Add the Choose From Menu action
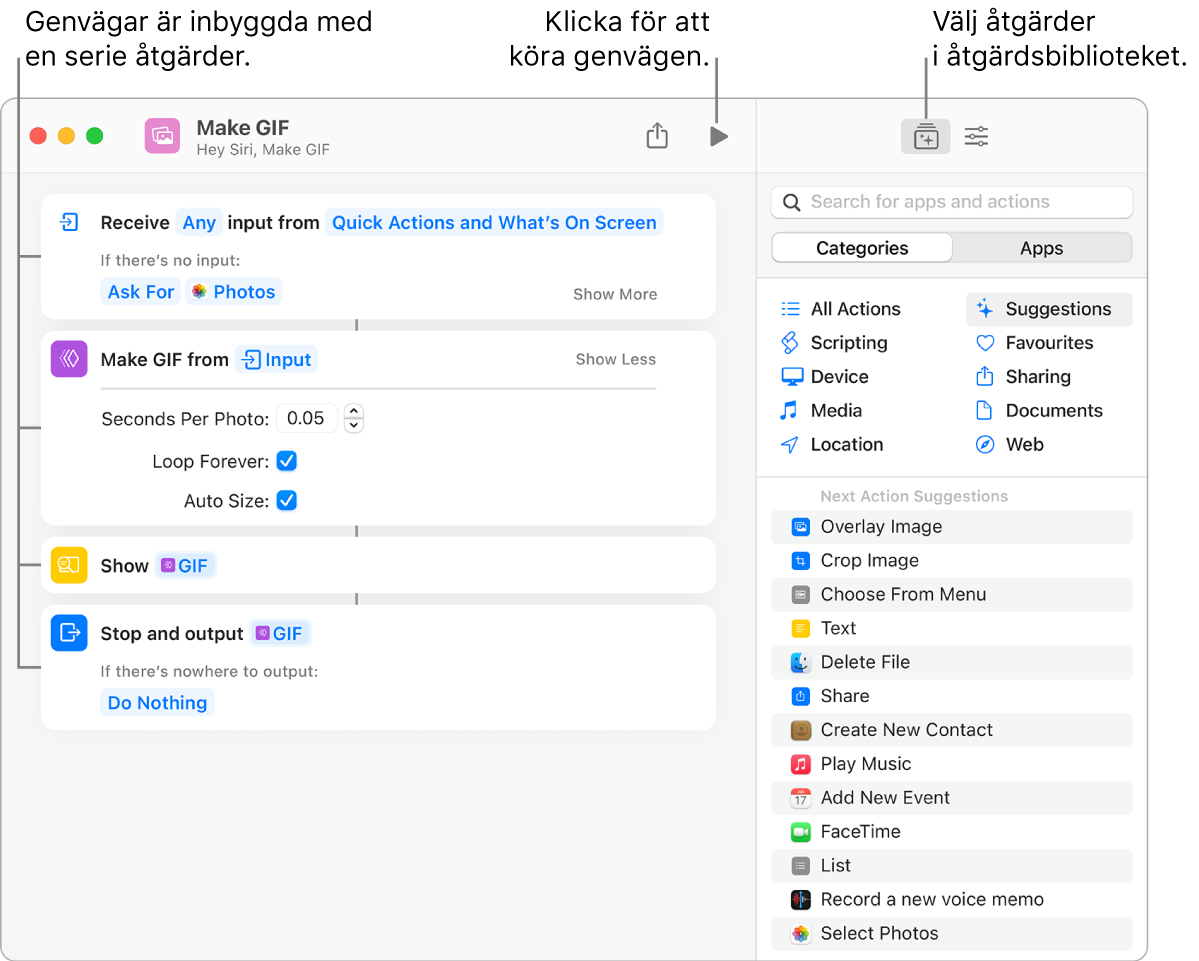1199x961 pixels. tap(951, 594)
